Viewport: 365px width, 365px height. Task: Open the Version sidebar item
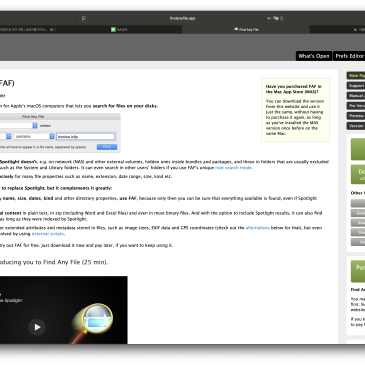pos(356,126)
